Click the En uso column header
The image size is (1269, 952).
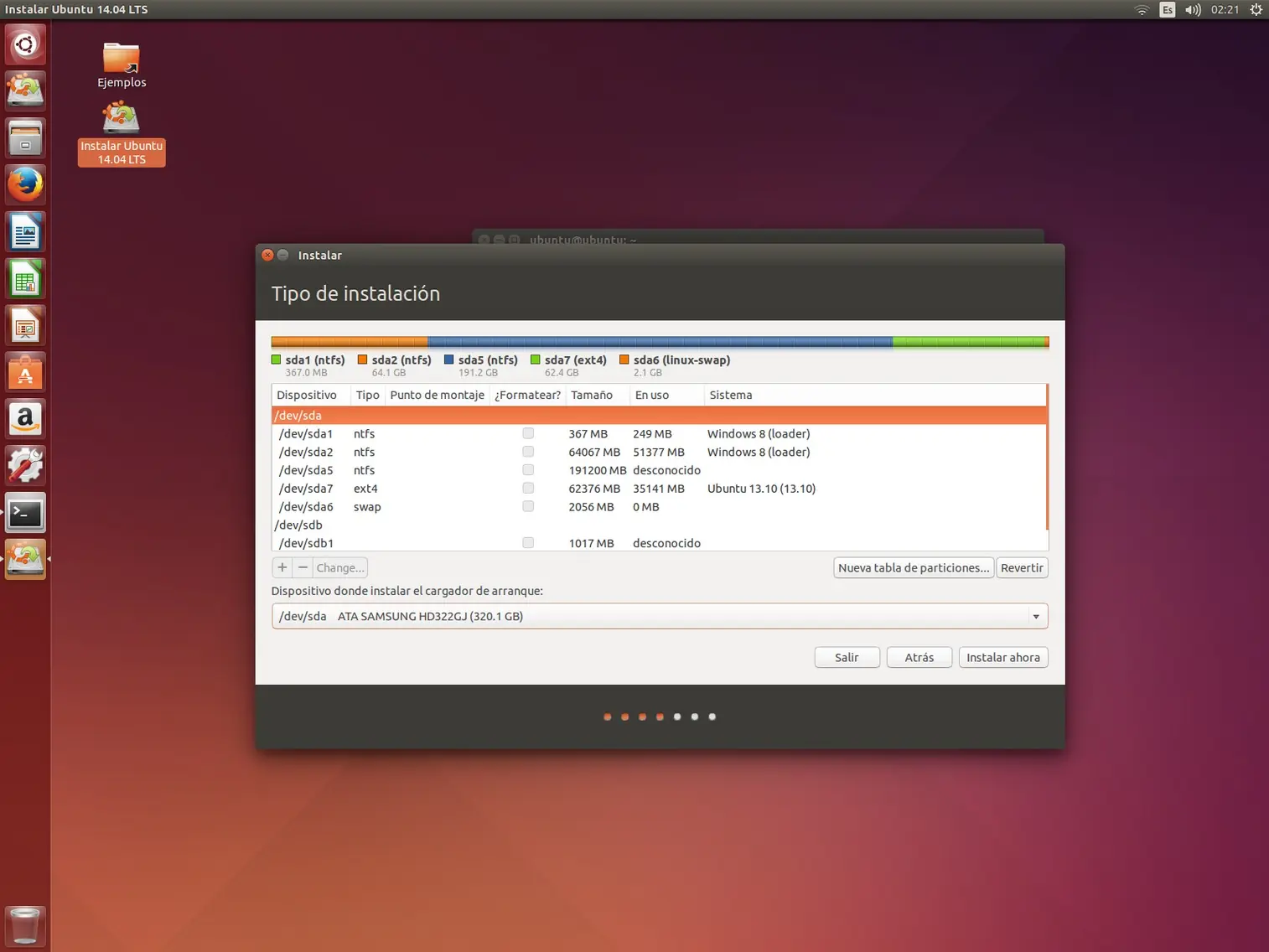coord(666,395)
